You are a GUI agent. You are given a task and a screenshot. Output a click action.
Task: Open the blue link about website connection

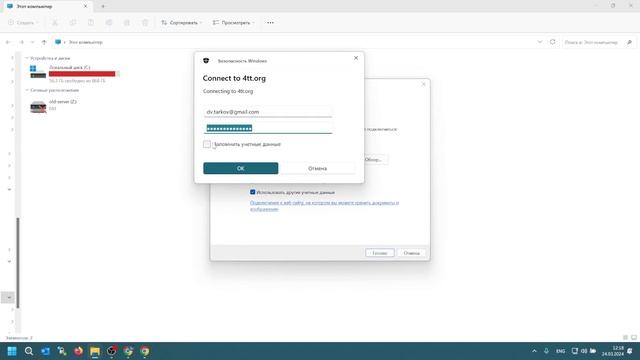tap(324, 206)
